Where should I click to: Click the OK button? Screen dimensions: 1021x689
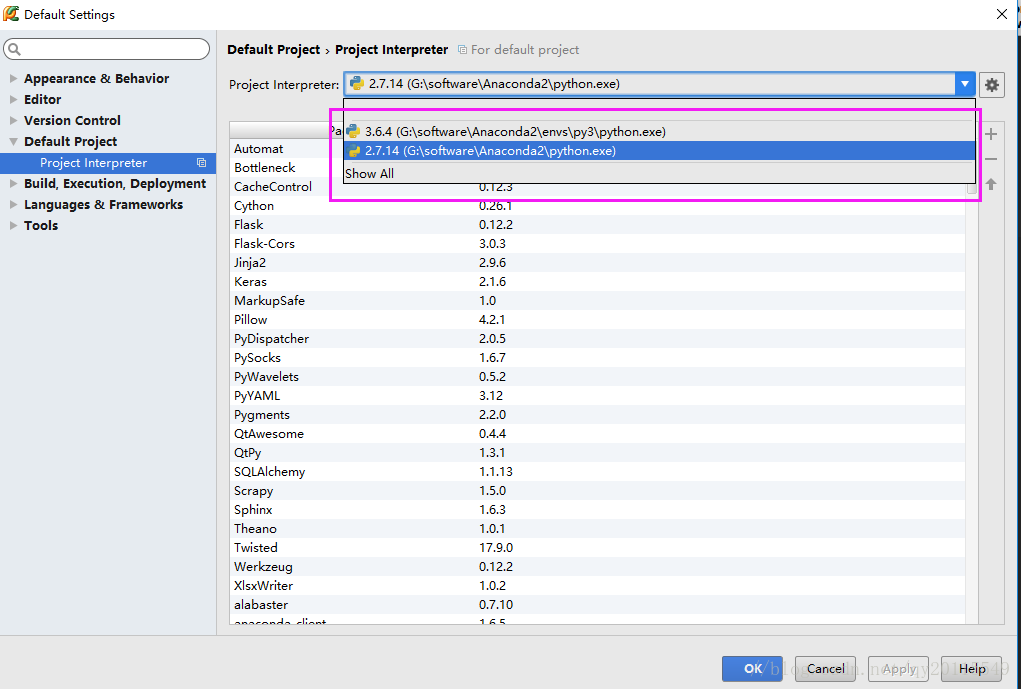click(752, 669)
